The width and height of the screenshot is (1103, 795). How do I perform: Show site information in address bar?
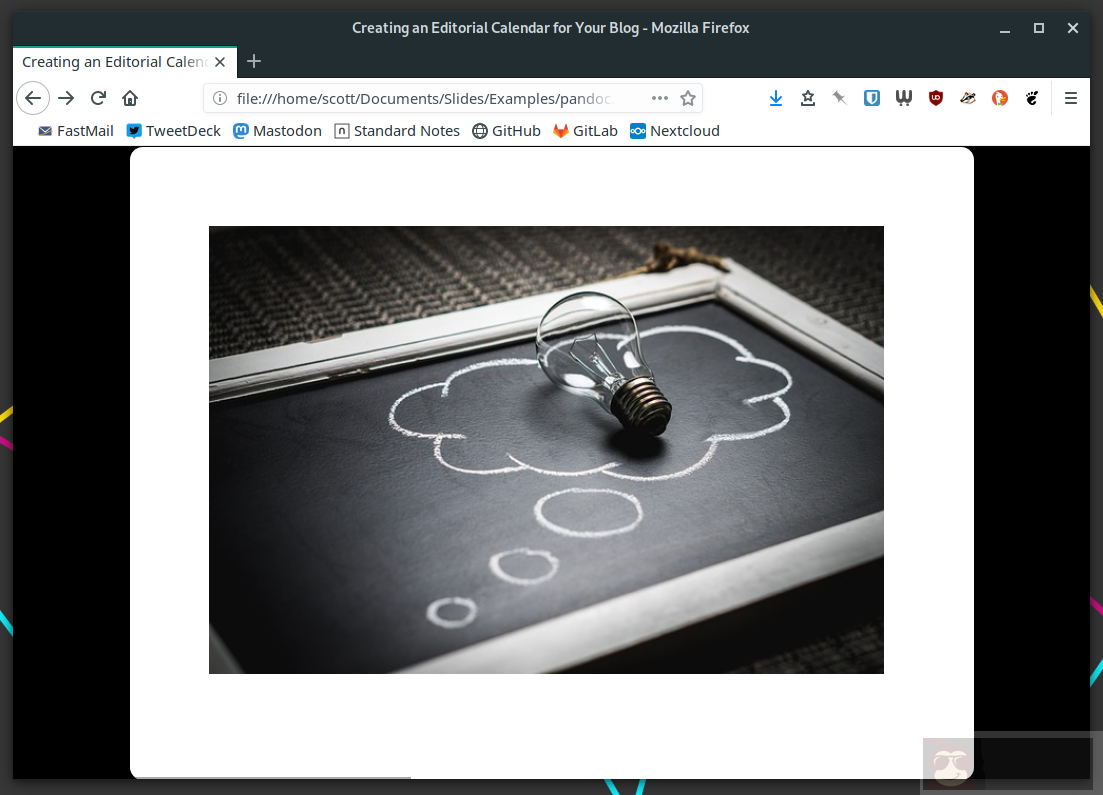tap(221, 98)
